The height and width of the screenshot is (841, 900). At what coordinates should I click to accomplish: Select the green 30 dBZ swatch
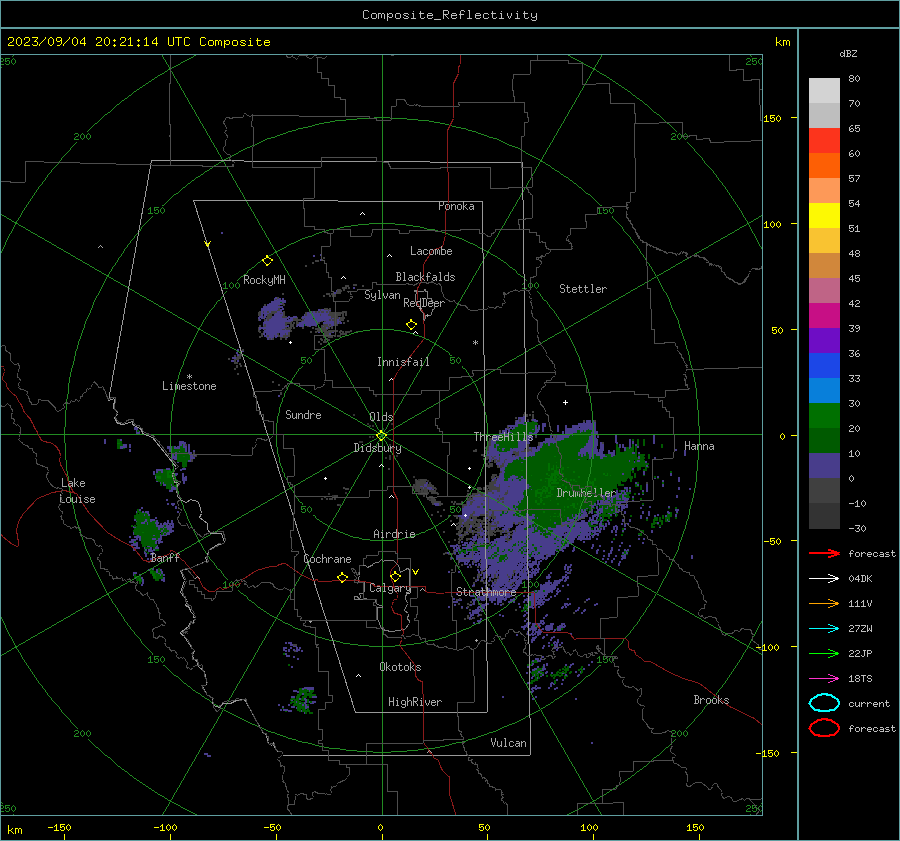tap(824, 415)
